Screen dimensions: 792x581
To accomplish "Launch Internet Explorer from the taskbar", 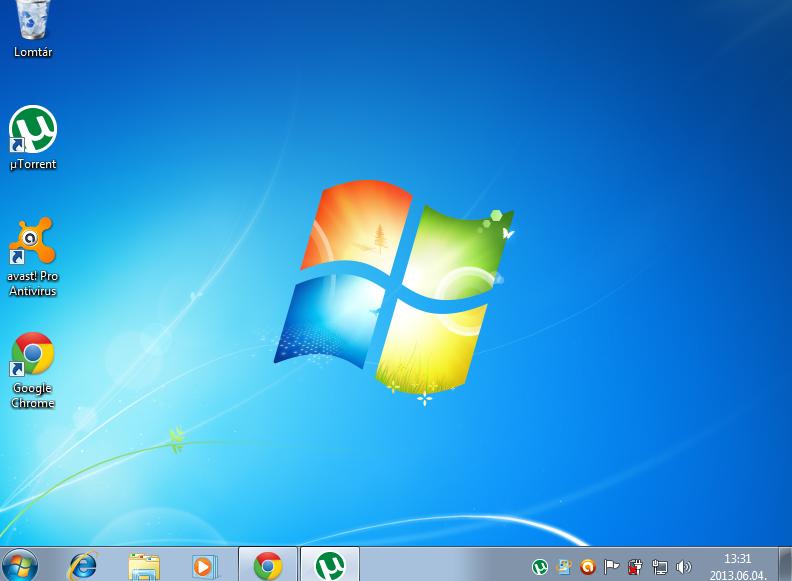I will [82, 565].
